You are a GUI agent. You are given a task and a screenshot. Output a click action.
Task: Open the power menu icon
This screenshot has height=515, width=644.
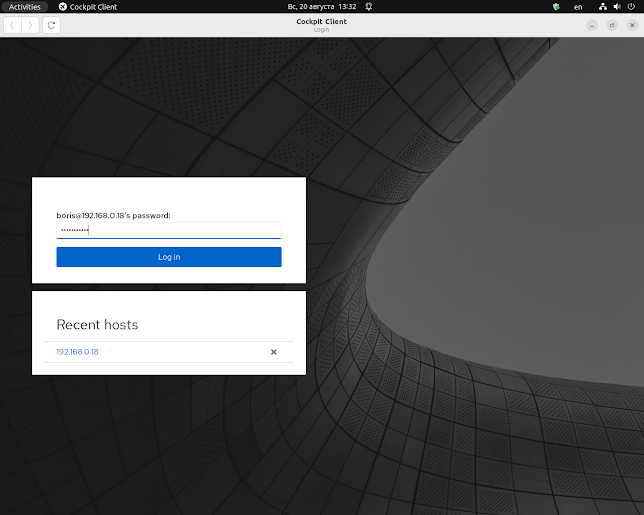tap(631, 7)
